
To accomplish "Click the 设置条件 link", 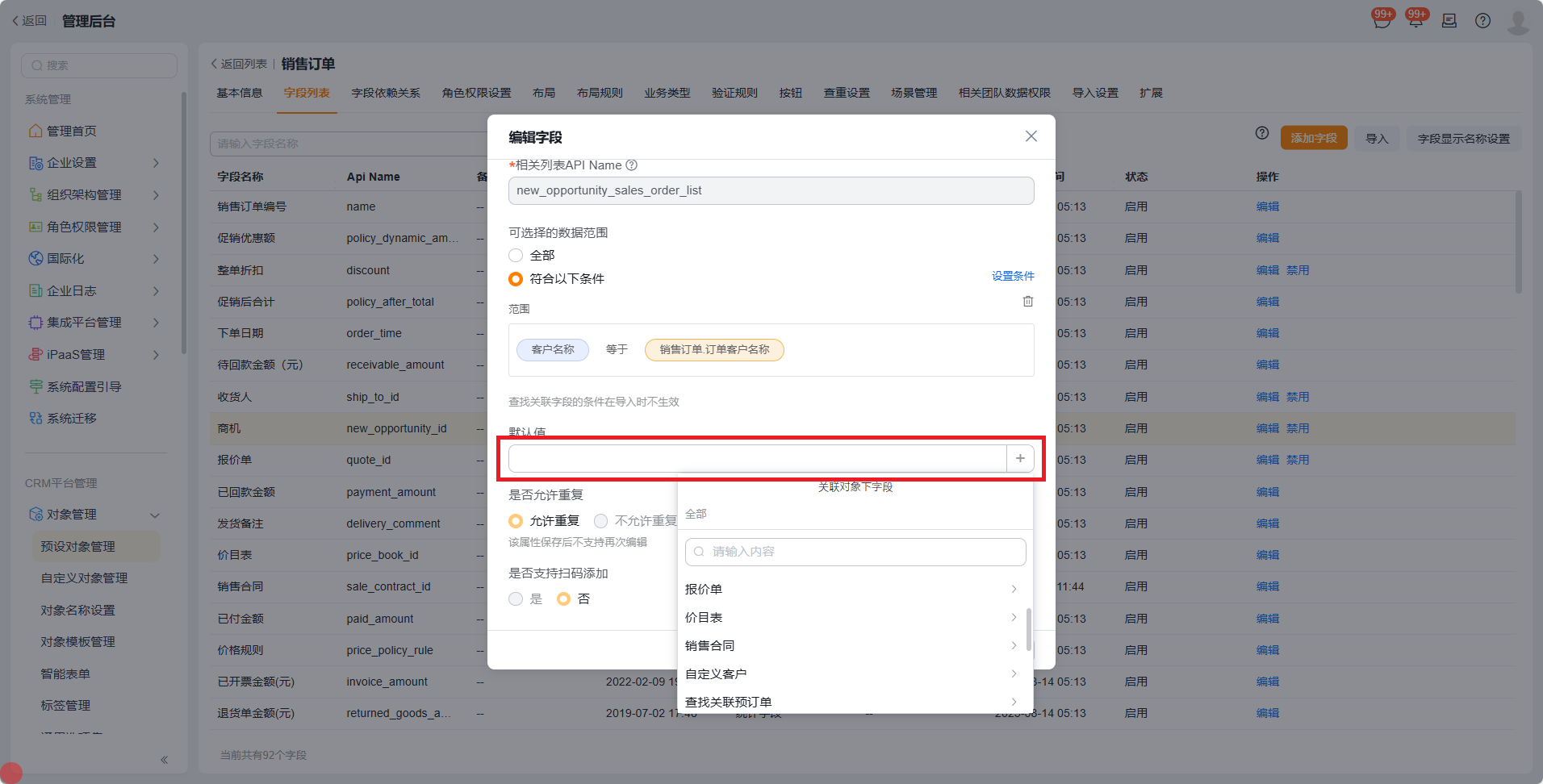I will click(x=1013, y=276).
